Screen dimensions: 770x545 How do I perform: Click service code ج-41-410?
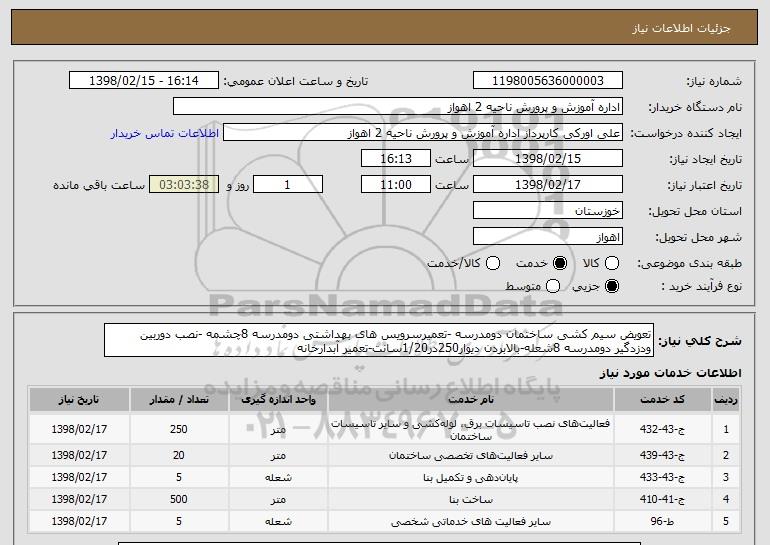(662, 499)
